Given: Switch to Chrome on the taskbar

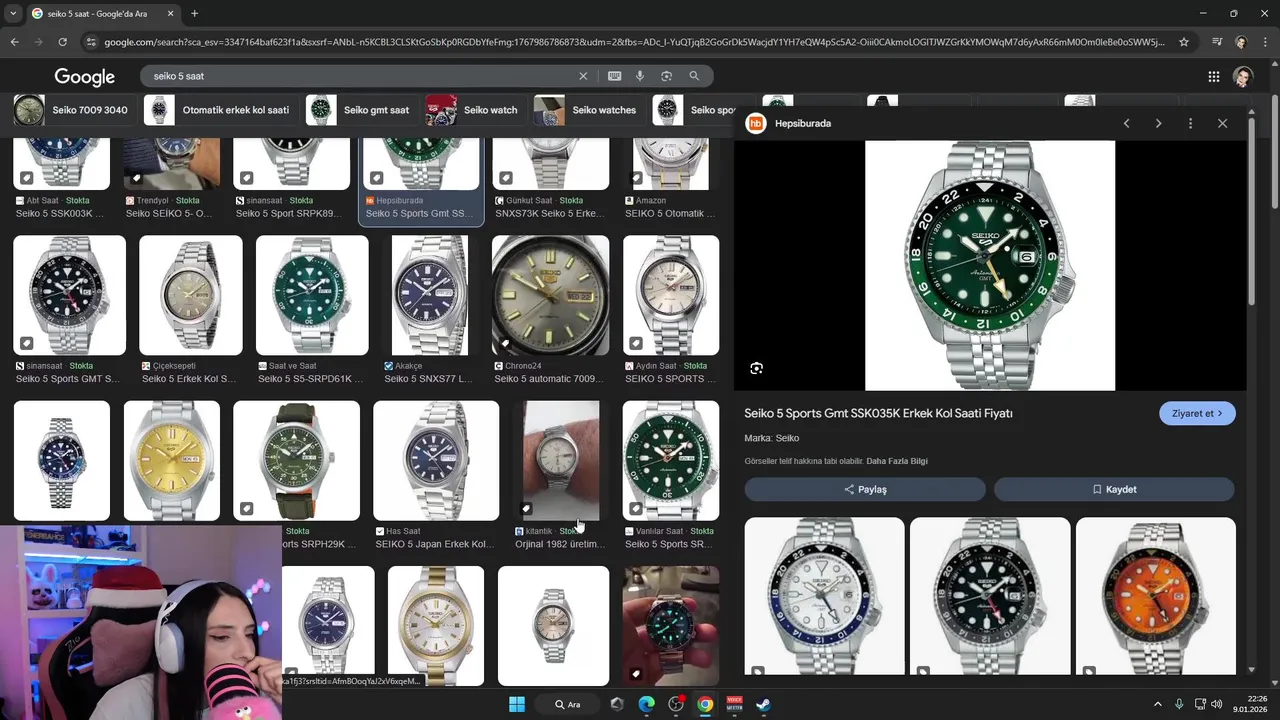Looking at the screenshot, I should pyautogui.click(x=705, y=704).
